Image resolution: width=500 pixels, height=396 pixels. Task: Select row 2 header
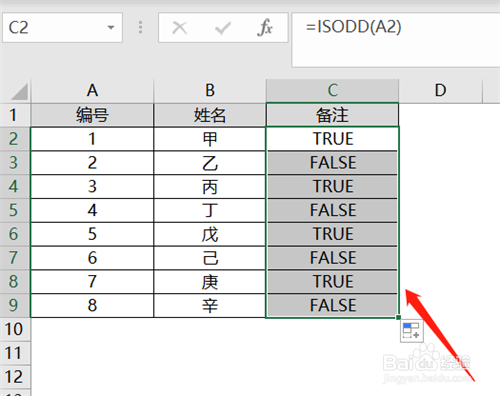15,139
